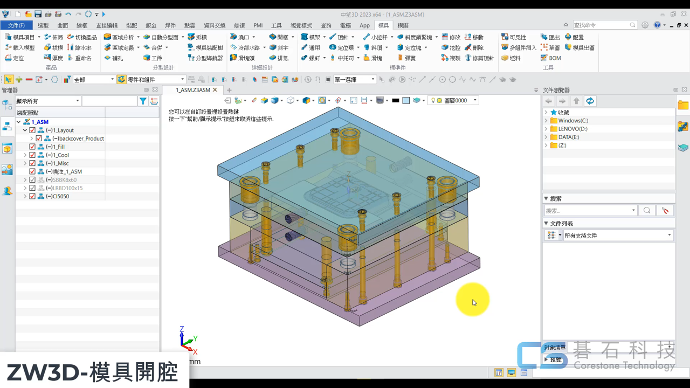Click the refresh icon in file browser panel
690x388 pixels.
pos(590,101)
